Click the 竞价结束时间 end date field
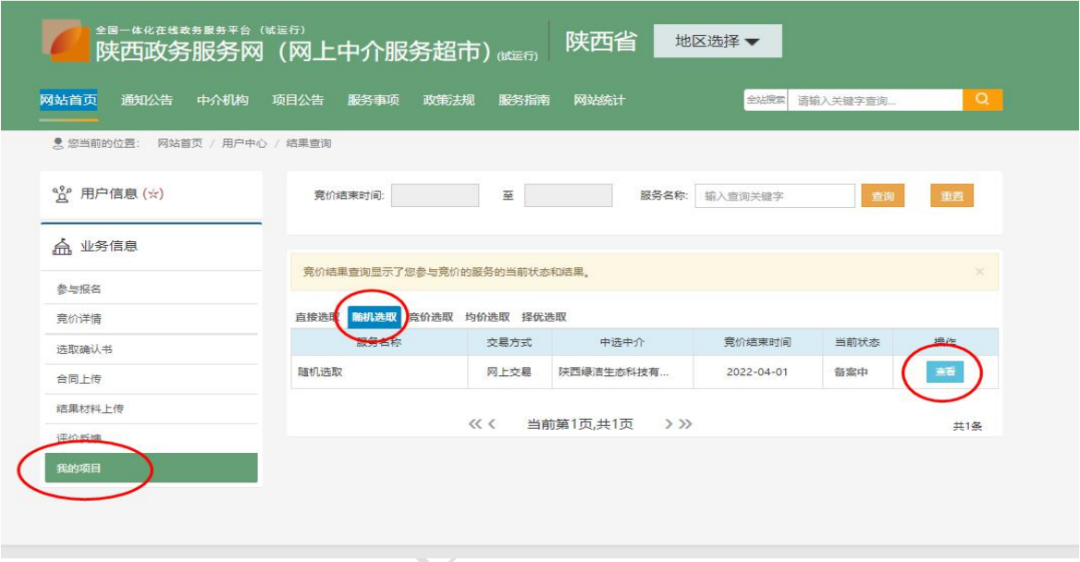 pyautogui.click(x=568, y=196)
